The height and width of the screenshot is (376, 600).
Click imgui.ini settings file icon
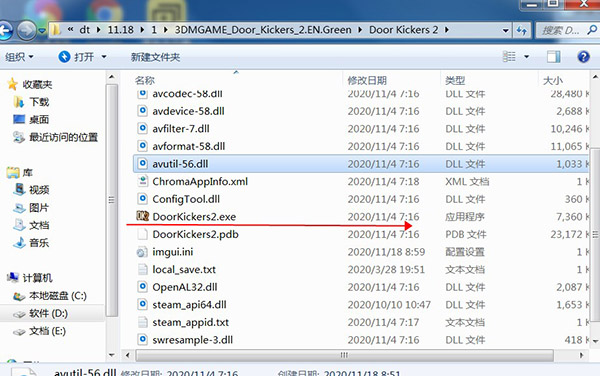pos(142,252)
